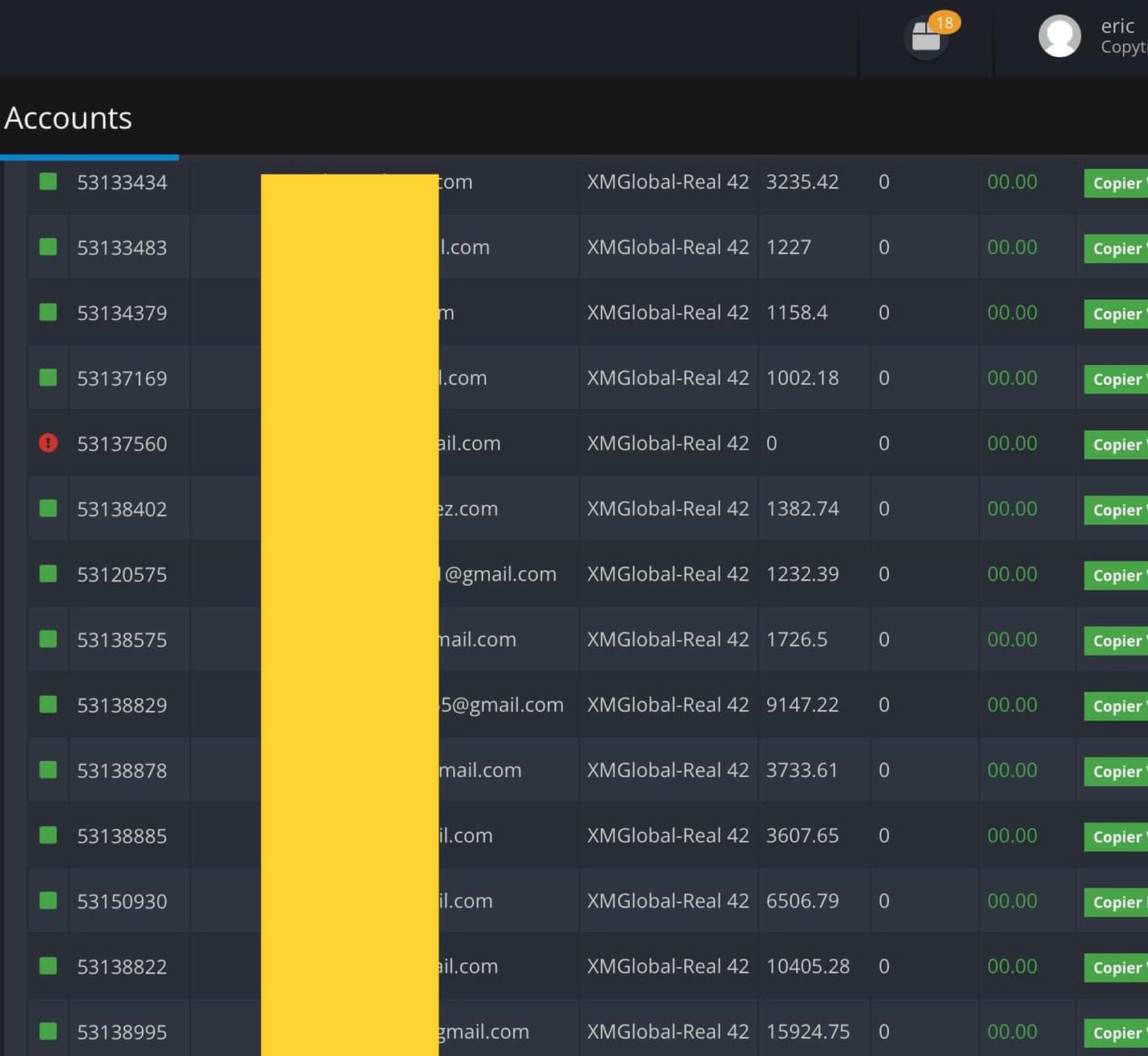This screenshot has height=1056, width=1148.
Task: Click green status icon for account 53138575
Action: pyautogui.click(x=48, y=638)
